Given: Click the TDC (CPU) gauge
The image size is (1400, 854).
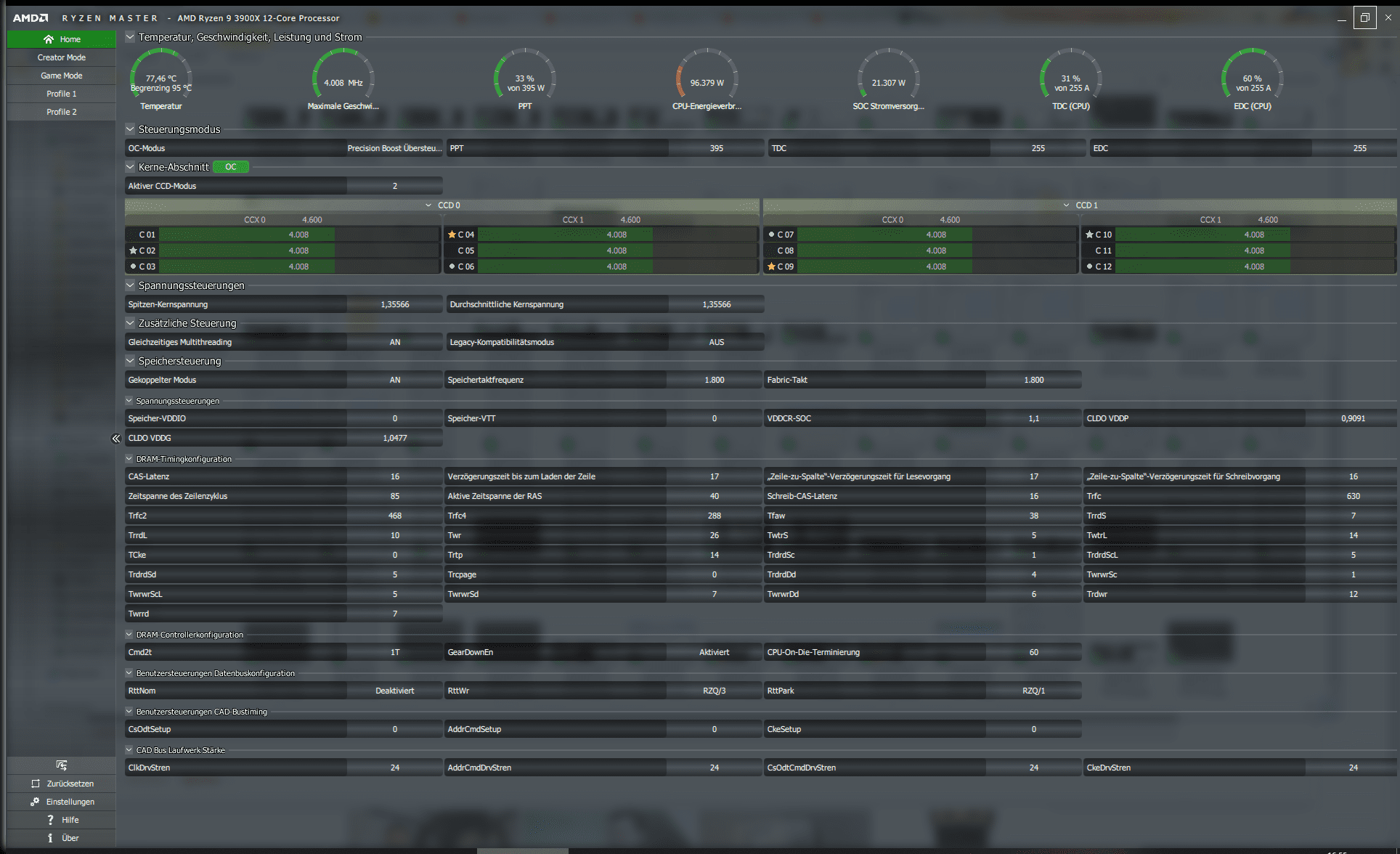Looking at the screenshot, I should (x=1071, y=78).
